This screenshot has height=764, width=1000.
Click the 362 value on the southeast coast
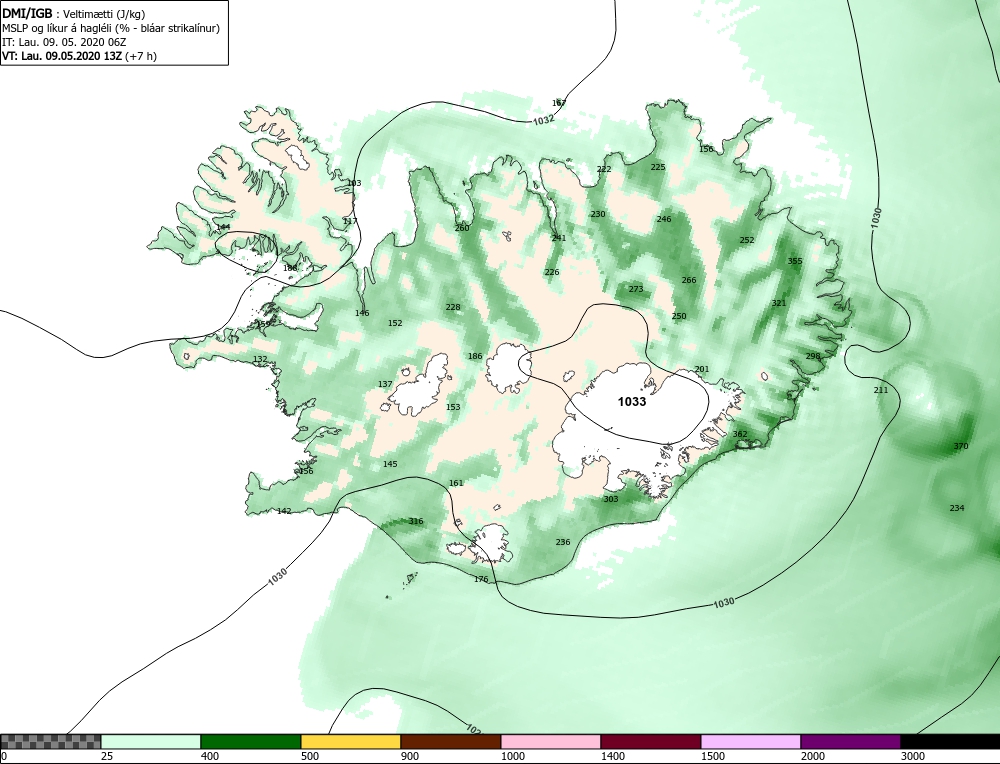pyautogui.click(x=739, y=434)
